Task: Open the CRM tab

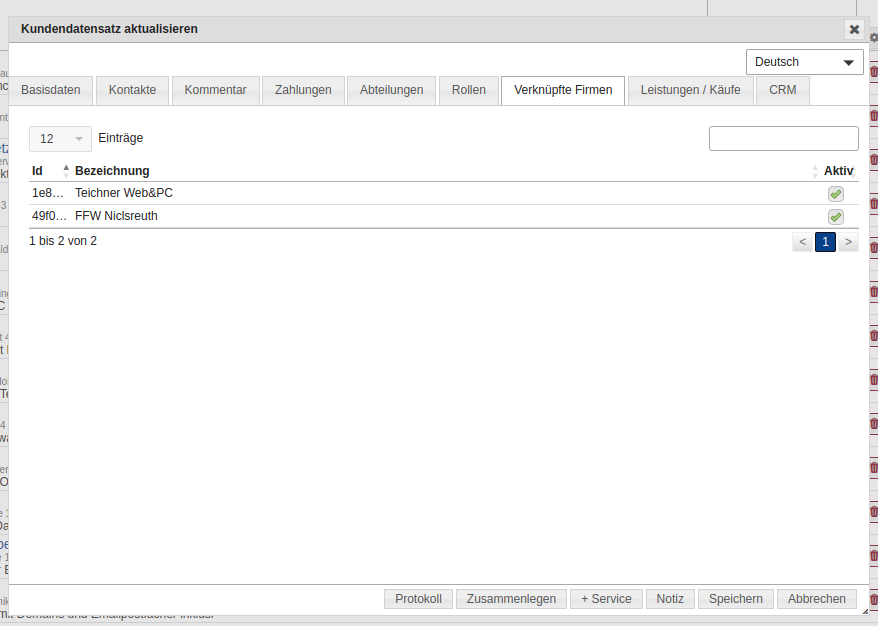Action: [x=782, y=90]
